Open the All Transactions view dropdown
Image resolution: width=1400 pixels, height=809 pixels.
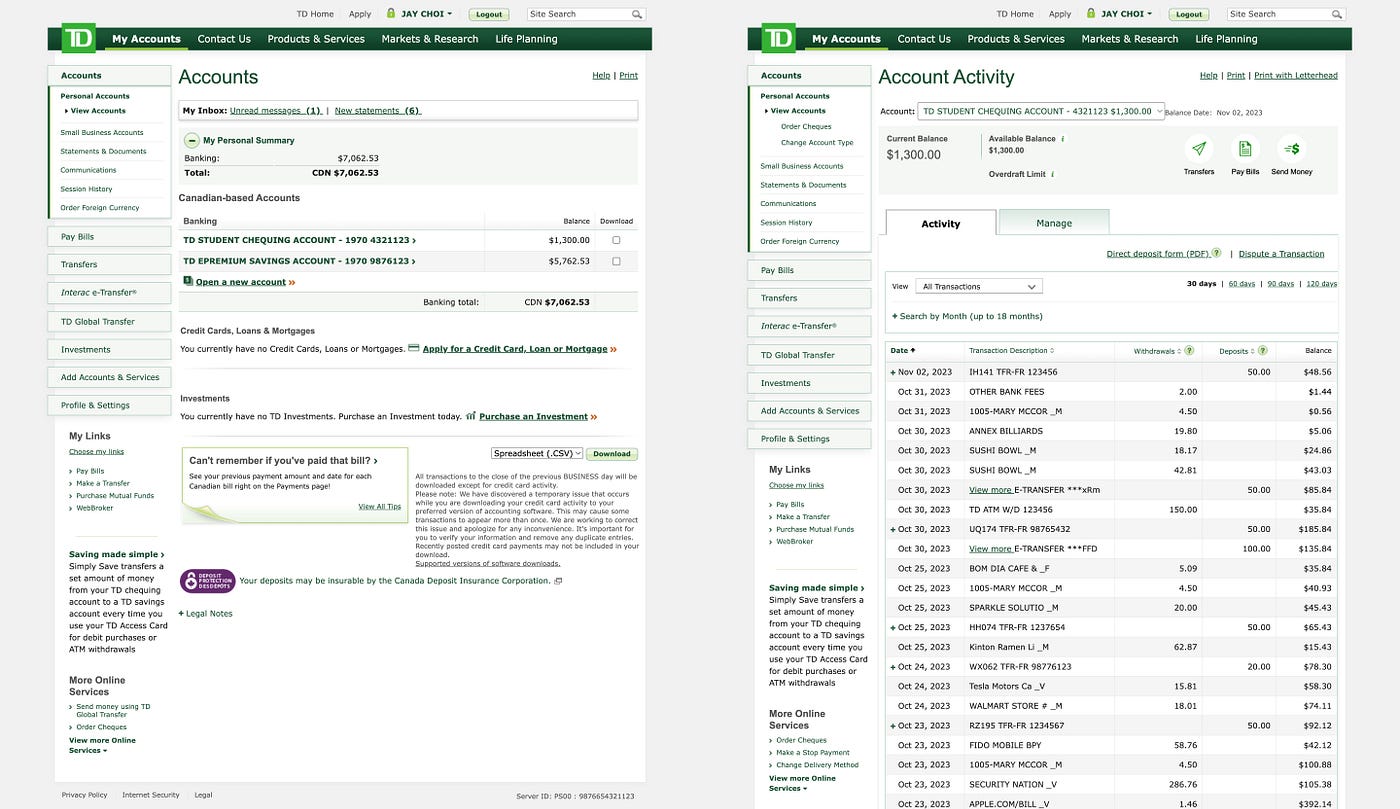coord(978,286)
